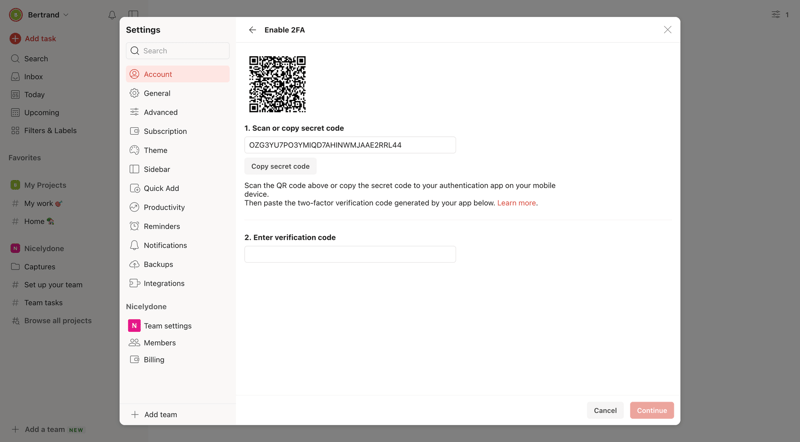Click Add team plus icon in settings
Image resolution: width=800 pixels, height=442 pixels.
click(135, 414)
